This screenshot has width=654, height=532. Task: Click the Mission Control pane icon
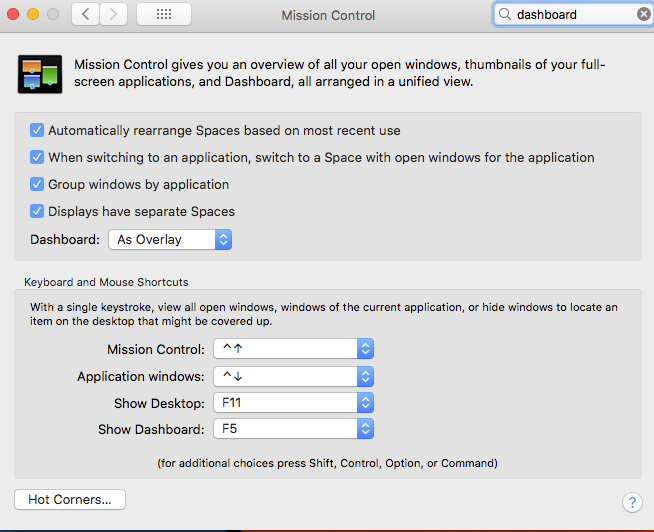(x=40, y=74)
